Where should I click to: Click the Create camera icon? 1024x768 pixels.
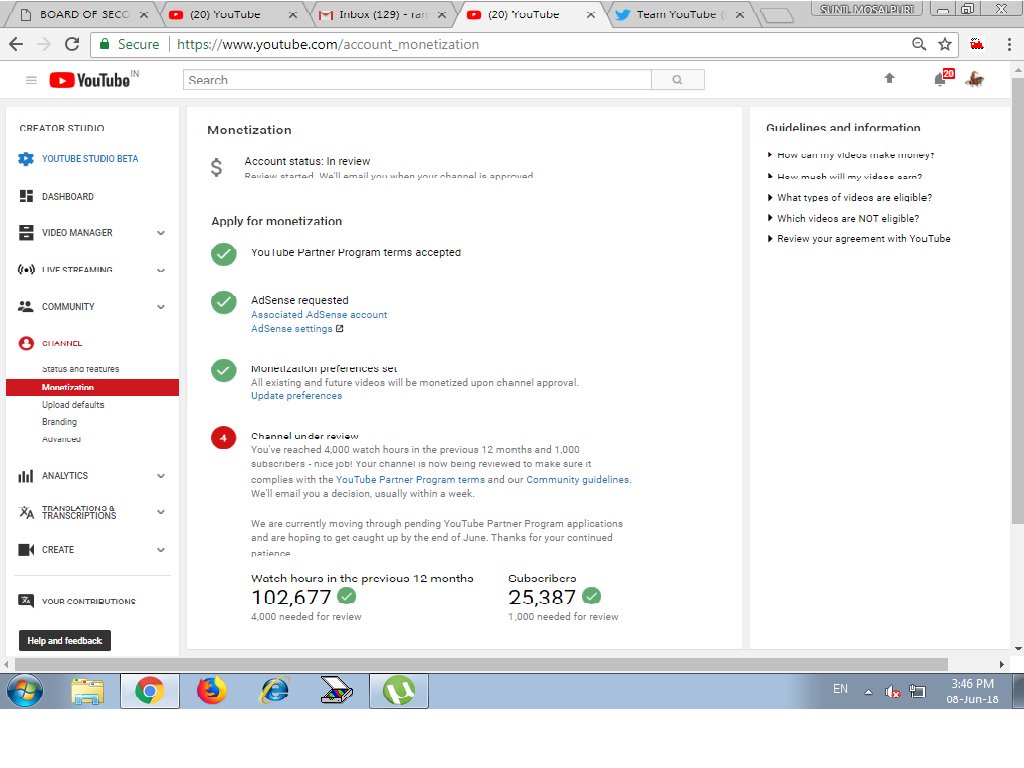tap(26, 549)
